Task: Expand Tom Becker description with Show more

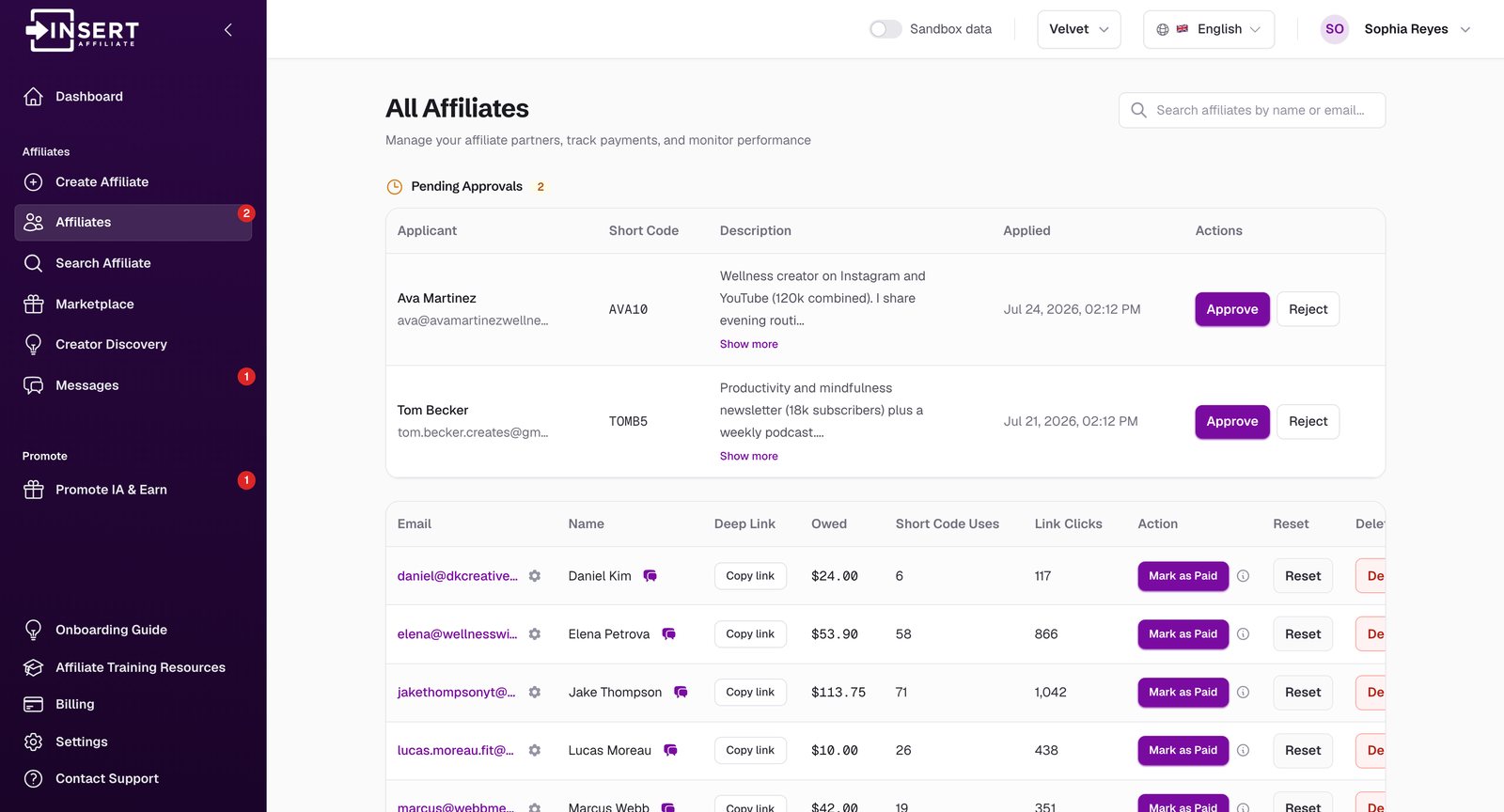Action: (x=749, y=456)
